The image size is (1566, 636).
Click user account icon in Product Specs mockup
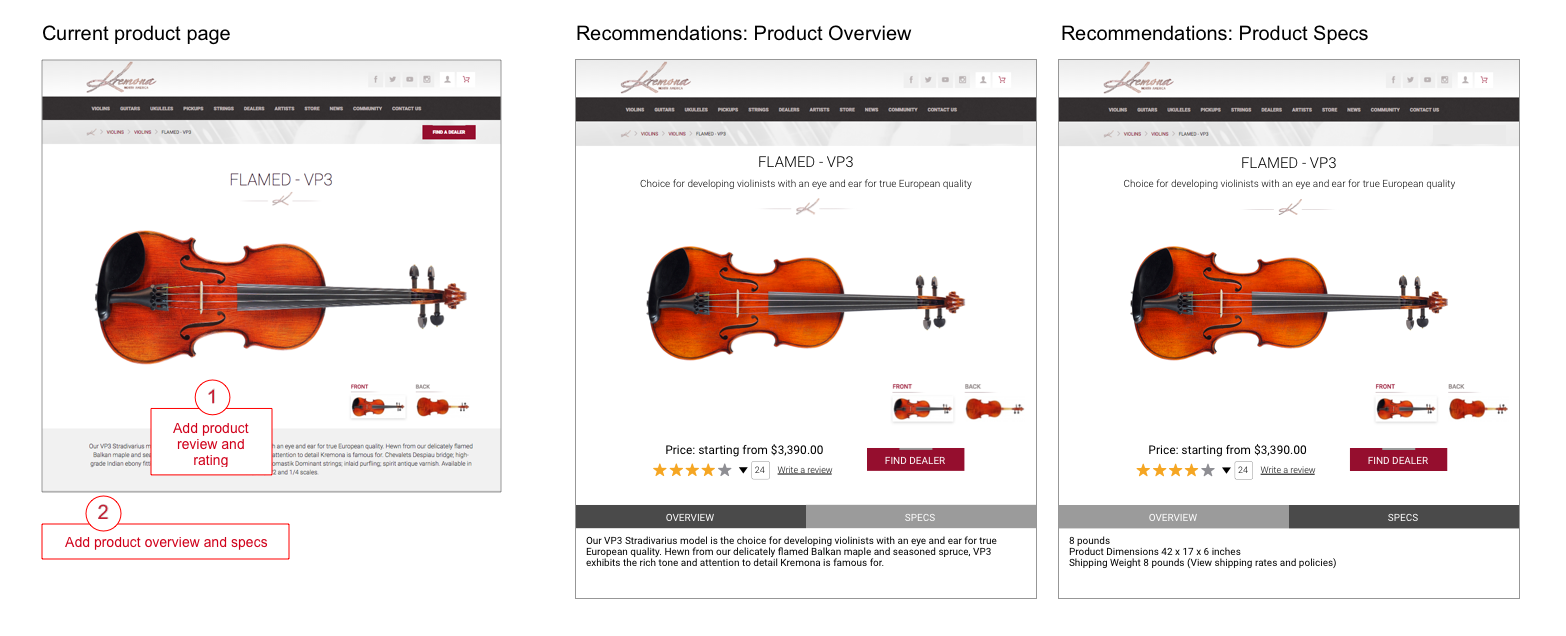pos(1464,80)
